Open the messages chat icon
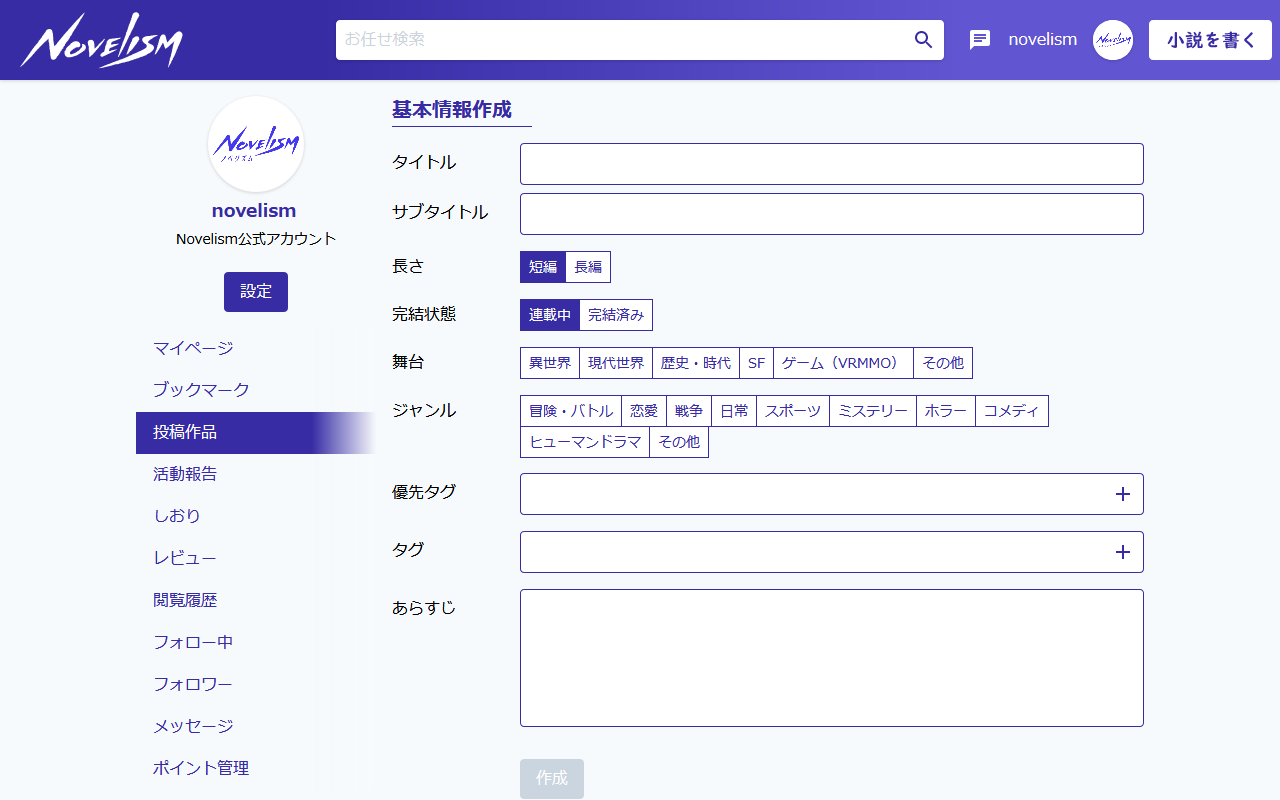1280x800 pixels. pos(980,40)
